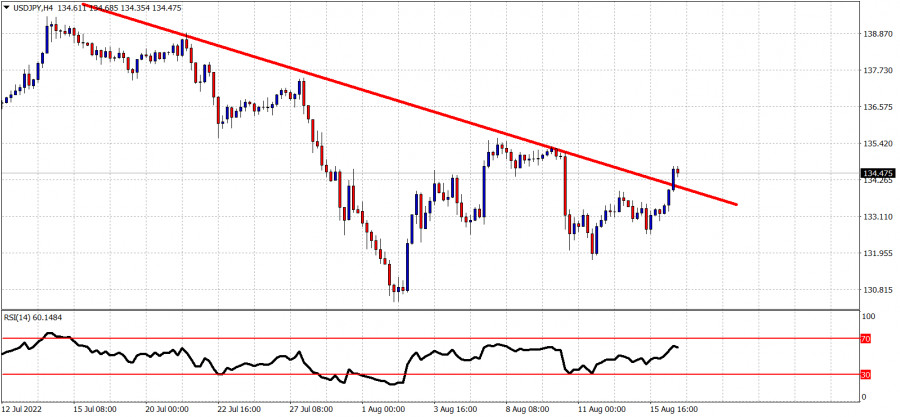Click the 27 Jul 08:00 time label
This screenshot has height=417, width=900.
(311, 410)
